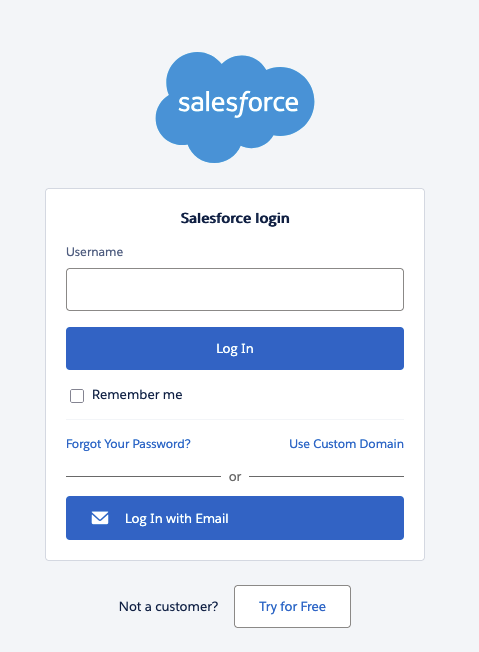Click the envelope icon on email login button
The image size is (479, 652).
[100, 518]
